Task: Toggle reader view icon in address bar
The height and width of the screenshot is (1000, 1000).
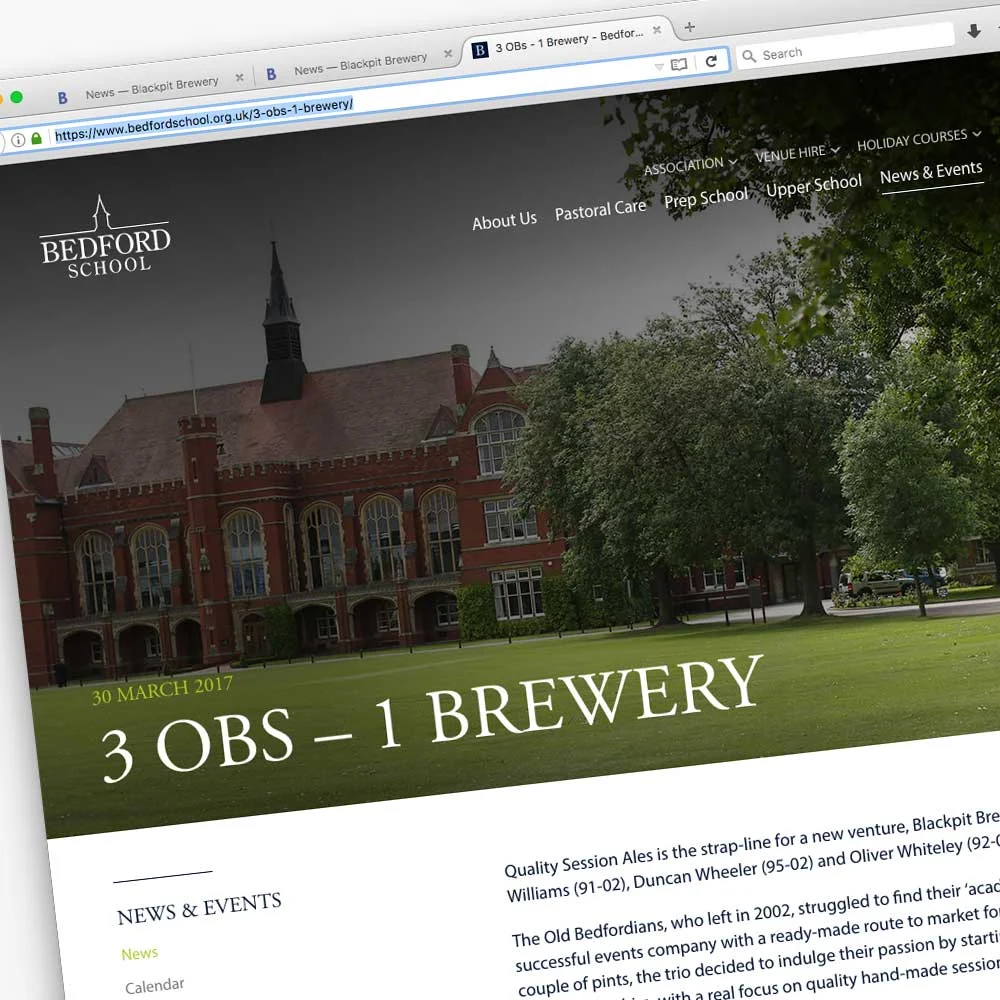Action: [x=679, y=64]
